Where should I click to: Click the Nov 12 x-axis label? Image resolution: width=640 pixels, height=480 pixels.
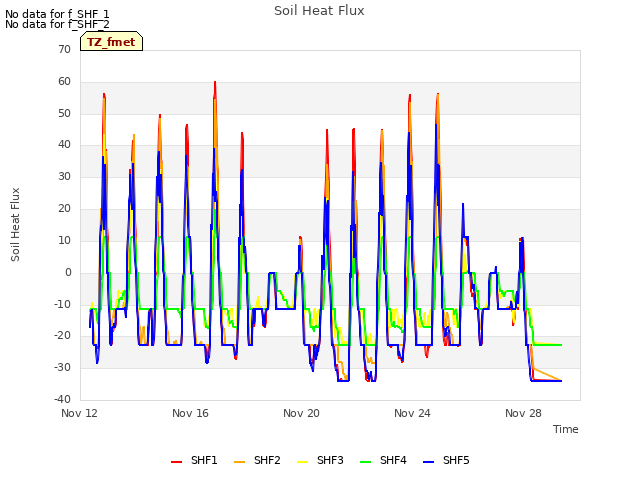point(80,413)
